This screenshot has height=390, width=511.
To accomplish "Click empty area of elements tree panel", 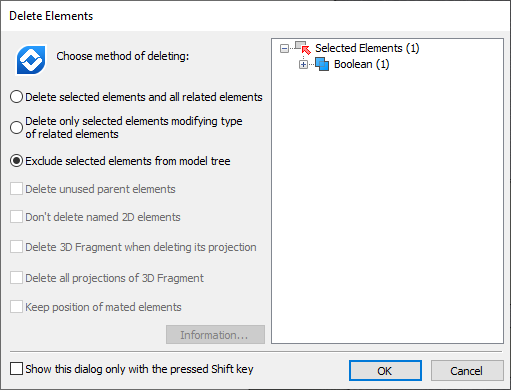I will [387, 207].
